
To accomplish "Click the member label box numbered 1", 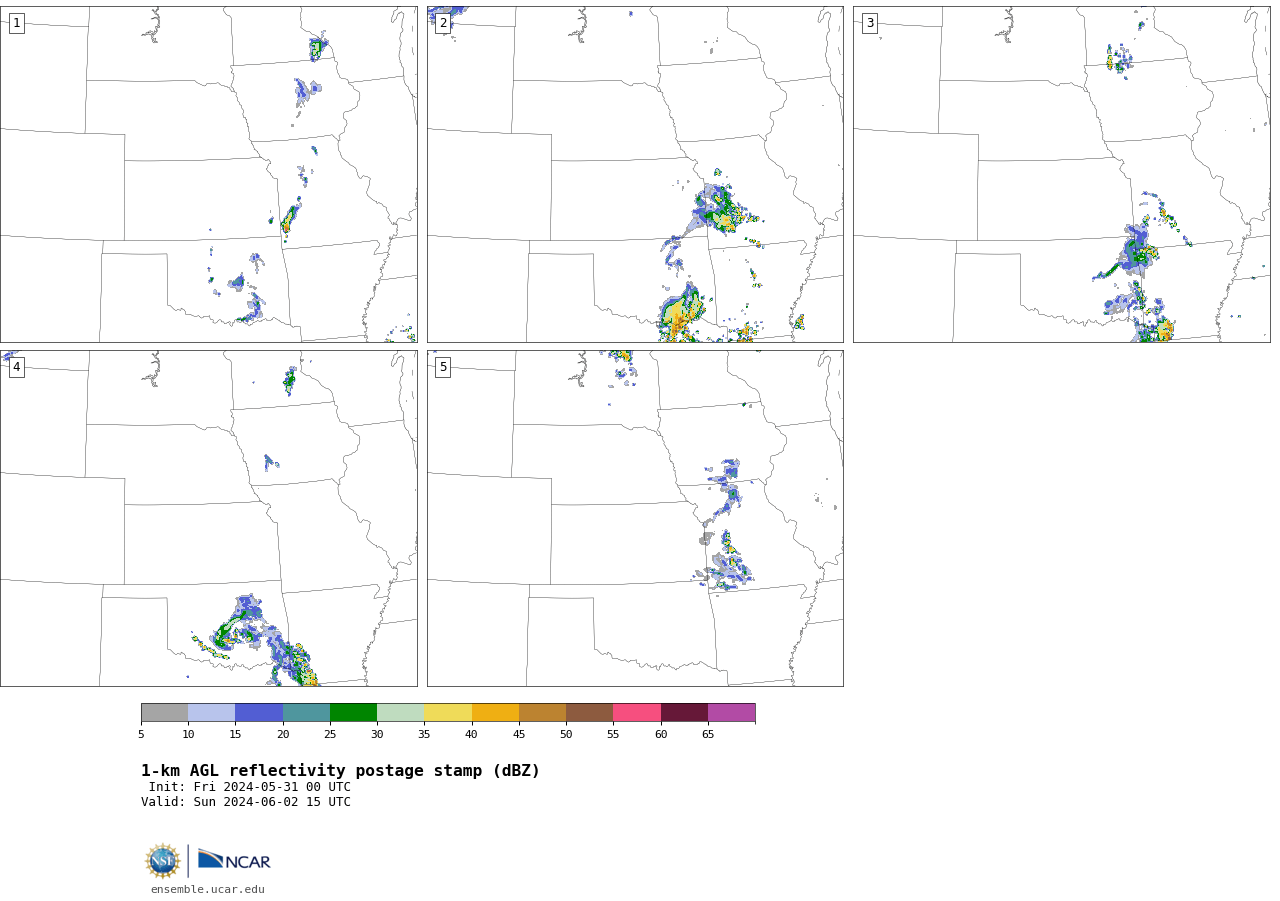I will tap(16, 23).
